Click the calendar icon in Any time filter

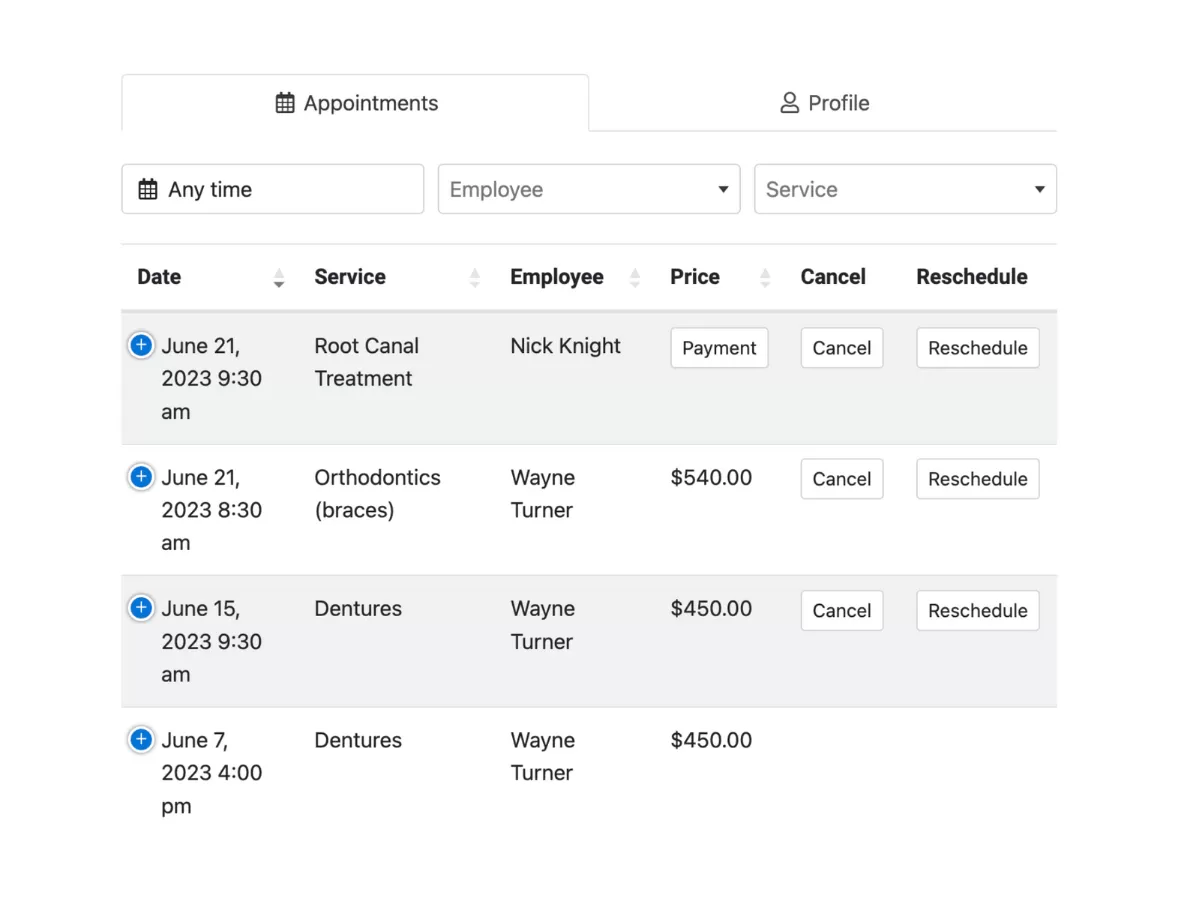point(148,189)
